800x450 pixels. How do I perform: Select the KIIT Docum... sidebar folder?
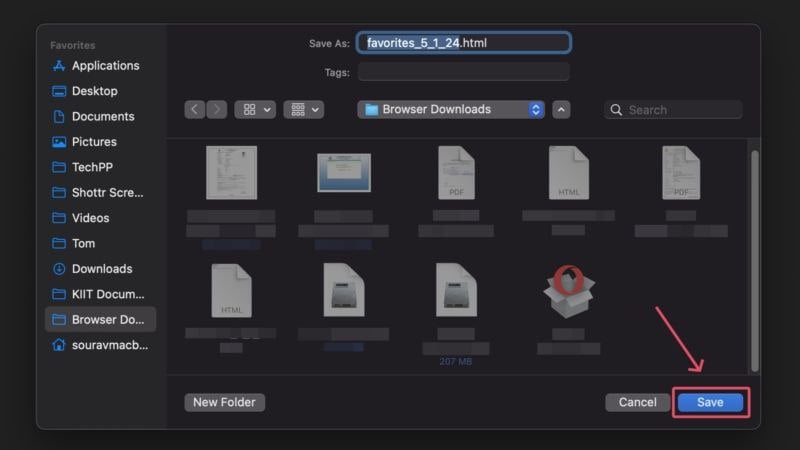tap(100, 294)
